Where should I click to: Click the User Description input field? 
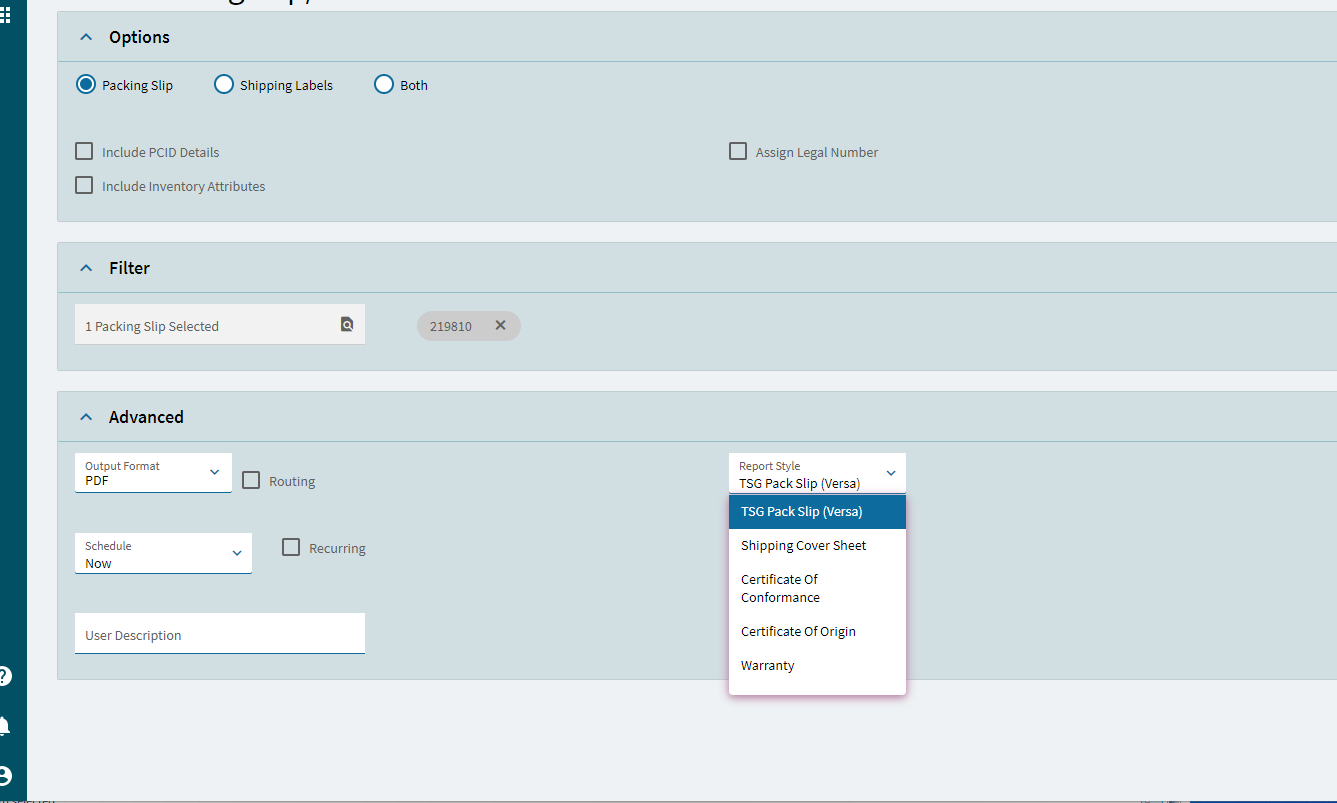(220, 634)
